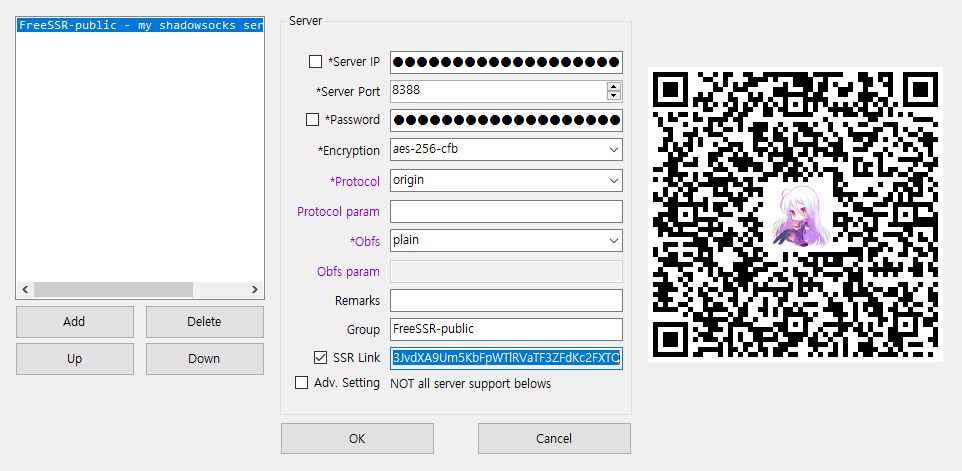
Task: Click the *Server Port label
Action: (x=348, y=91)
